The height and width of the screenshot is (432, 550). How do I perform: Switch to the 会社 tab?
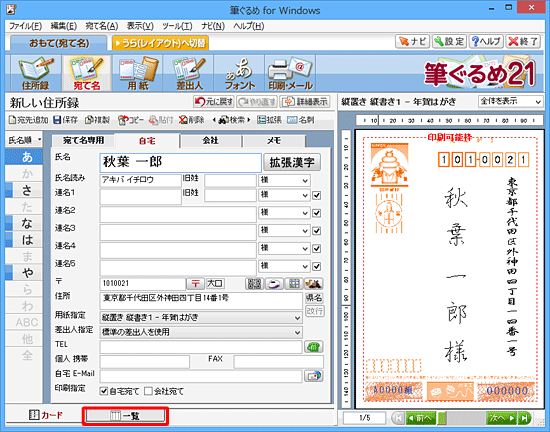point(211,141)
